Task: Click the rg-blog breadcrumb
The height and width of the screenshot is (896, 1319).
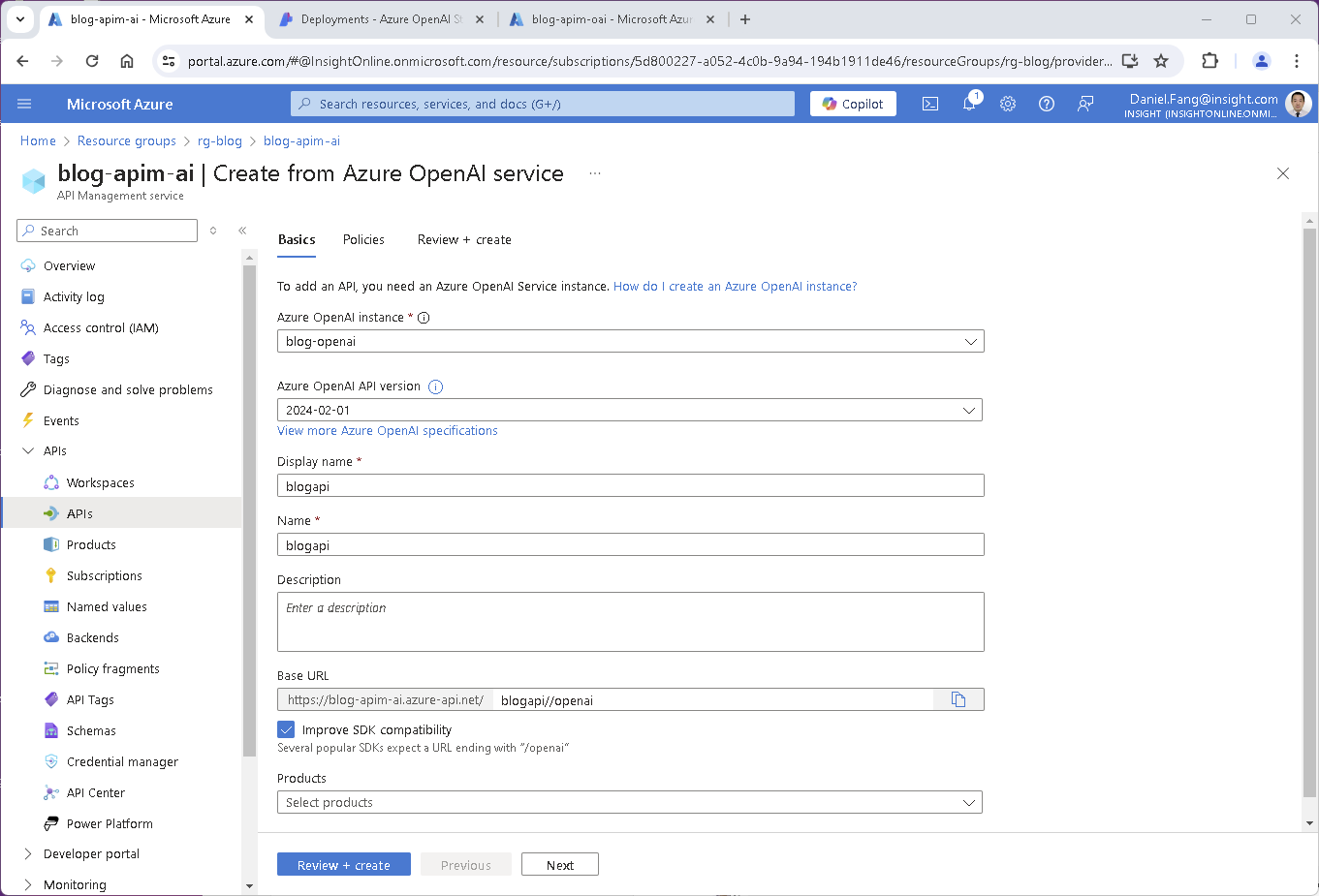Action: [220, 140]
